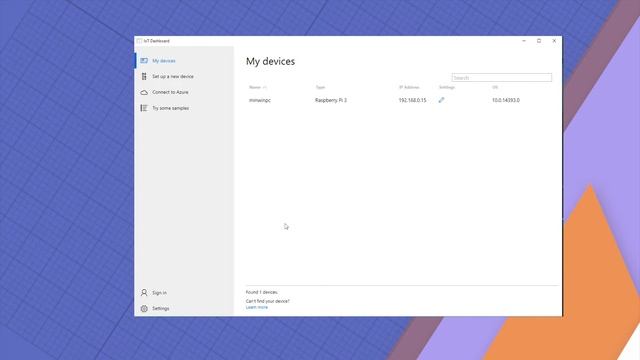
Task: Click the Can't find your device text
Action: (268, 301)
